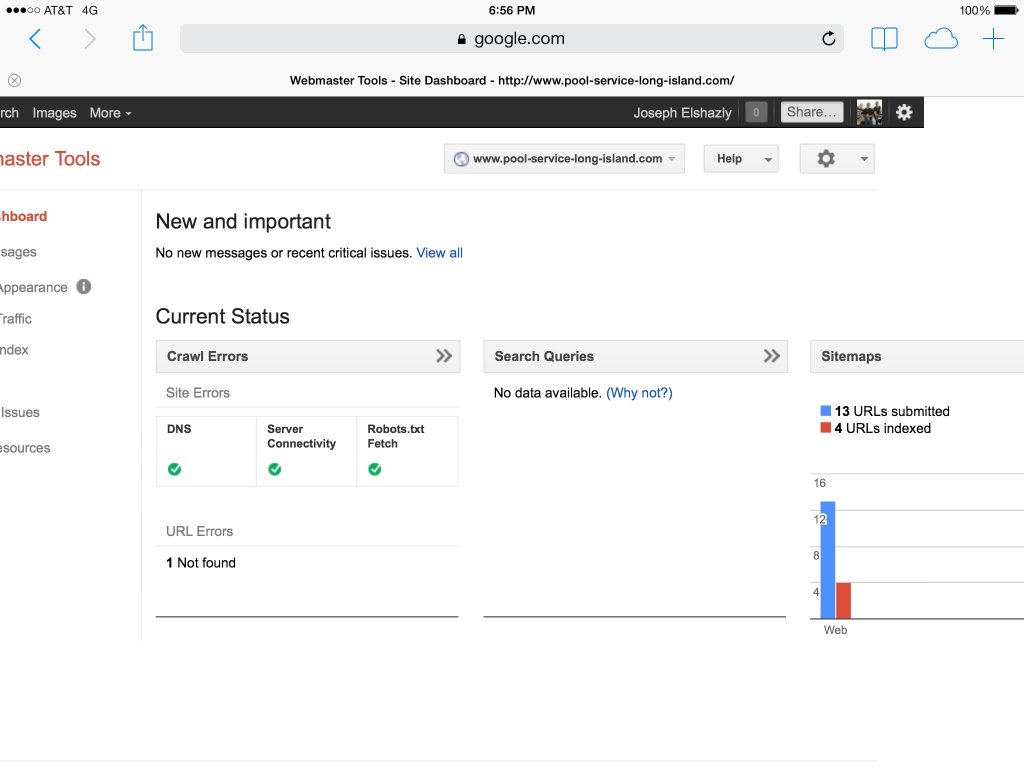The width and height of the screenshot is (1024, 768).
Task: Add new tab with plus icon
Action: click(993, 39)
